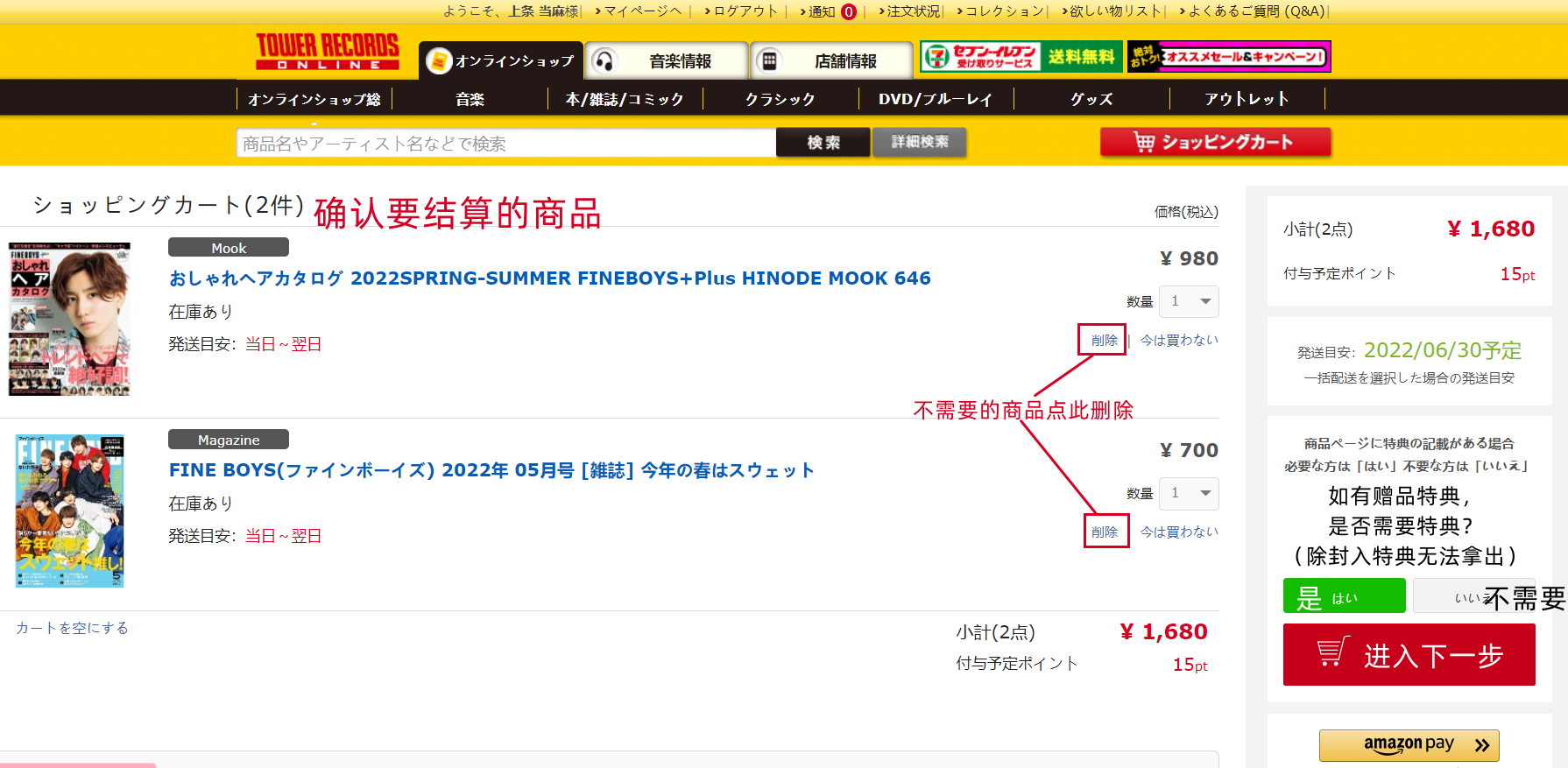The image size is (1568, 768).
Task: Click the ログアウト link
Action: [745, 11]
